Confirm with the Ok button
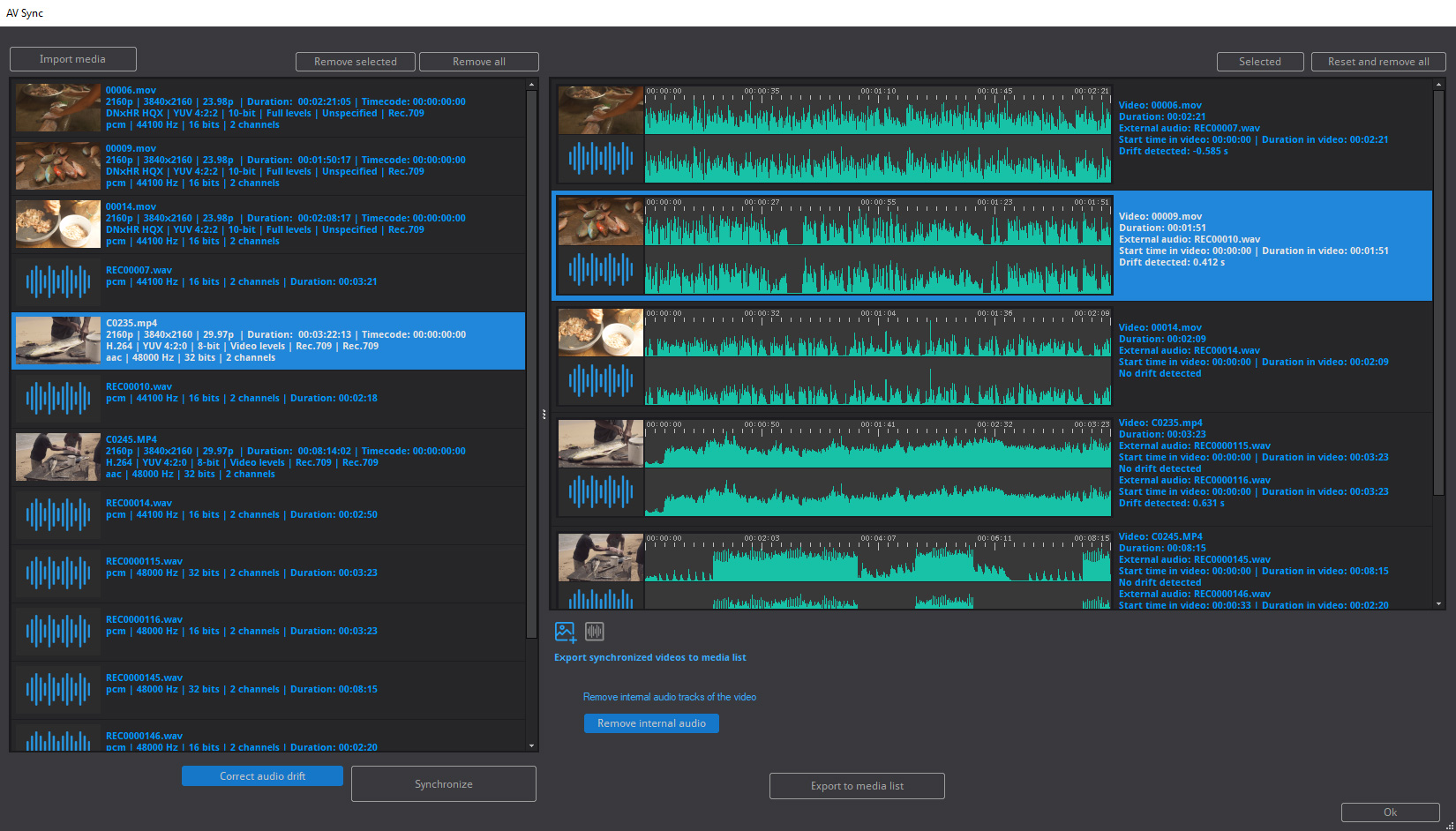The height and width of the screenshot is (831, 1456). [x=1390, y=812]
